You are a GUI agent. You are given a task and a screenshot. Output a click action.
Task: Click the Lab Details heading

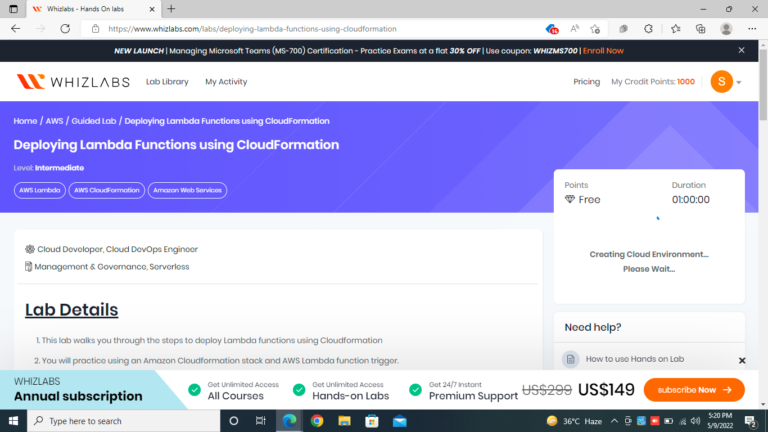point(72,310)
